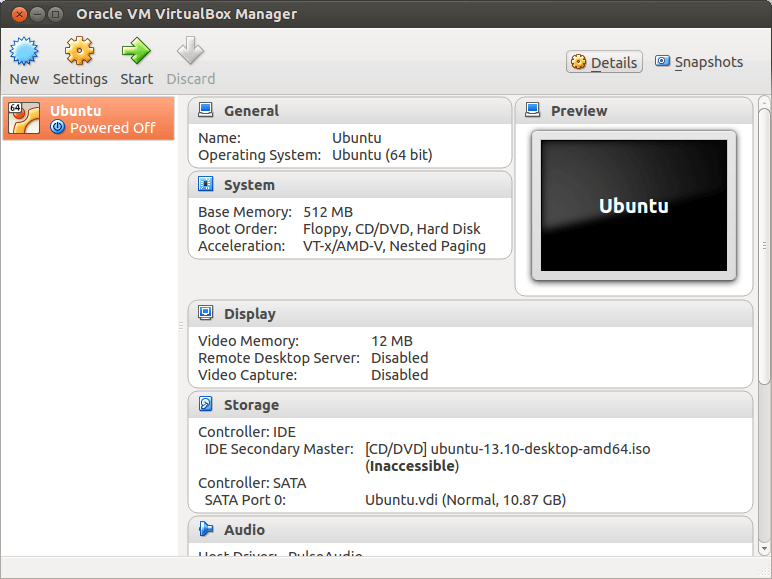Click the 'Name:' value Ubuntu in General
Screen dimensions: 772x579
(356, 138)
